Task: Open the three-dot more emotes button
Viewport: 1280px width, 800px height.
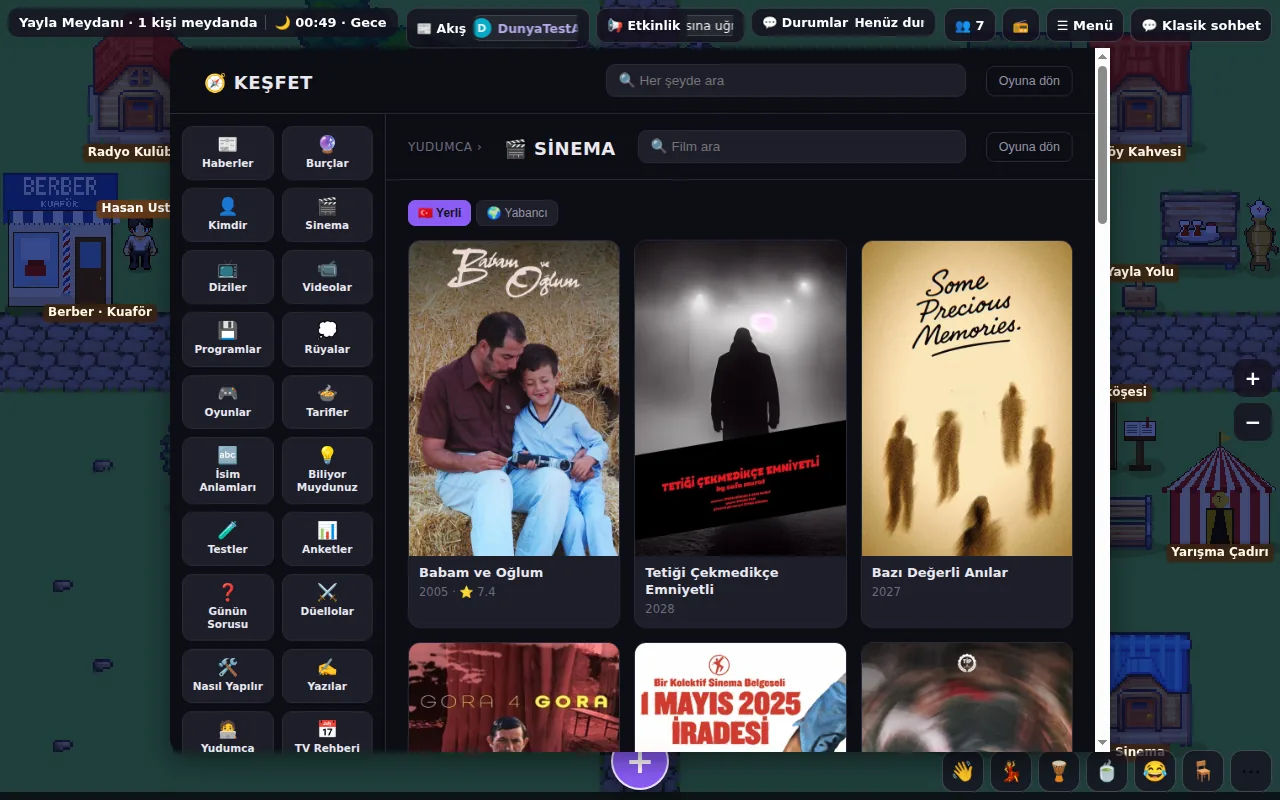Action: [x=1250, y=772]
